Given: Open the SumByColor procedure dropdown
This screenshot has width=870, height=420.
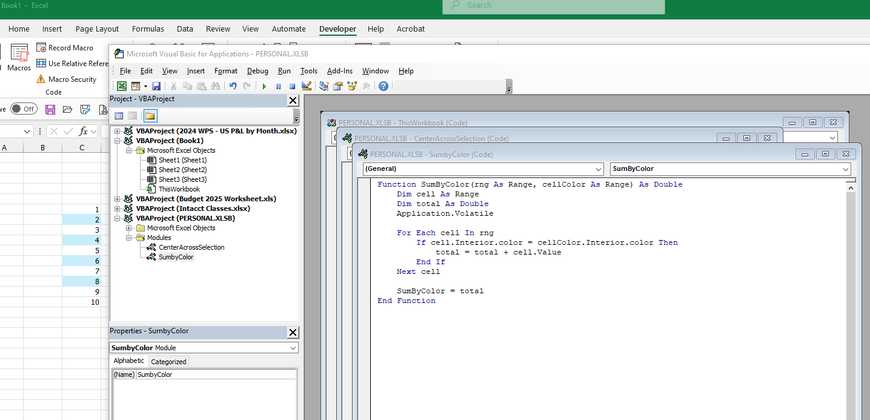Looking at the screenshot, I should (x=845, y=169).
